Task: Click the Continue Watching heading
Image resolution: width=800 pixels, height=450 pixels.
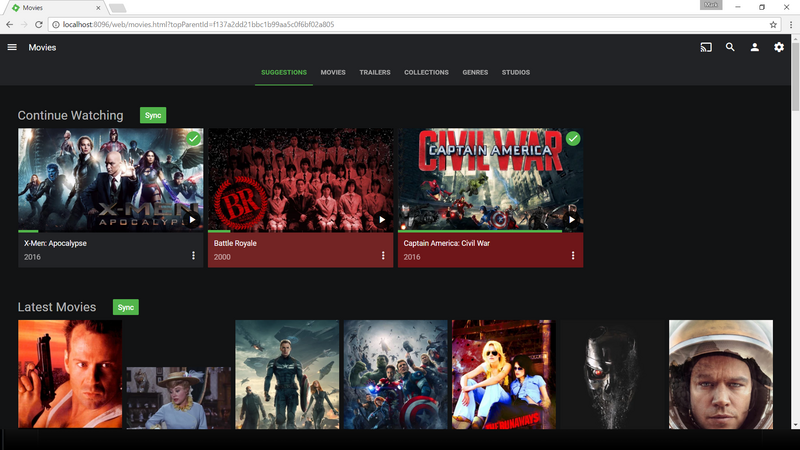Action: click(x=70, y=115)
